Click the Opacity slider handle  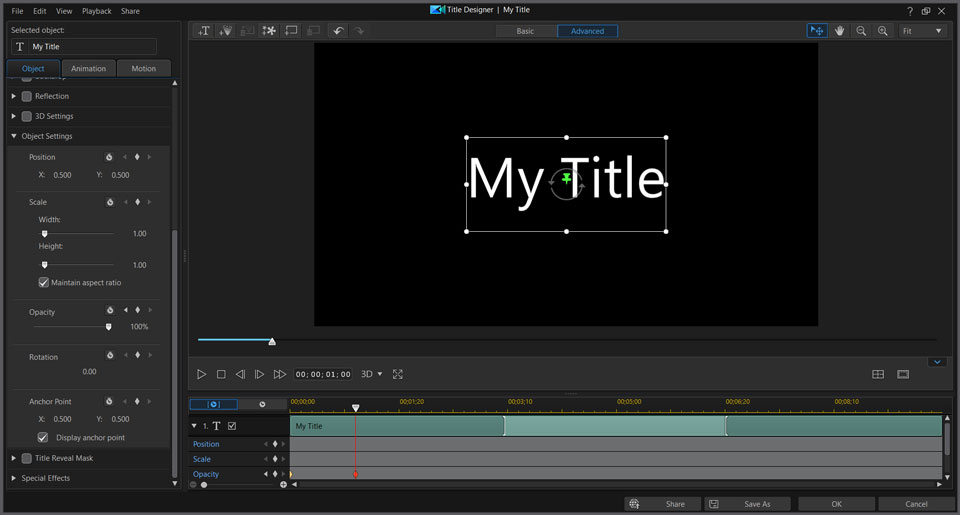(x=109, y=326)
